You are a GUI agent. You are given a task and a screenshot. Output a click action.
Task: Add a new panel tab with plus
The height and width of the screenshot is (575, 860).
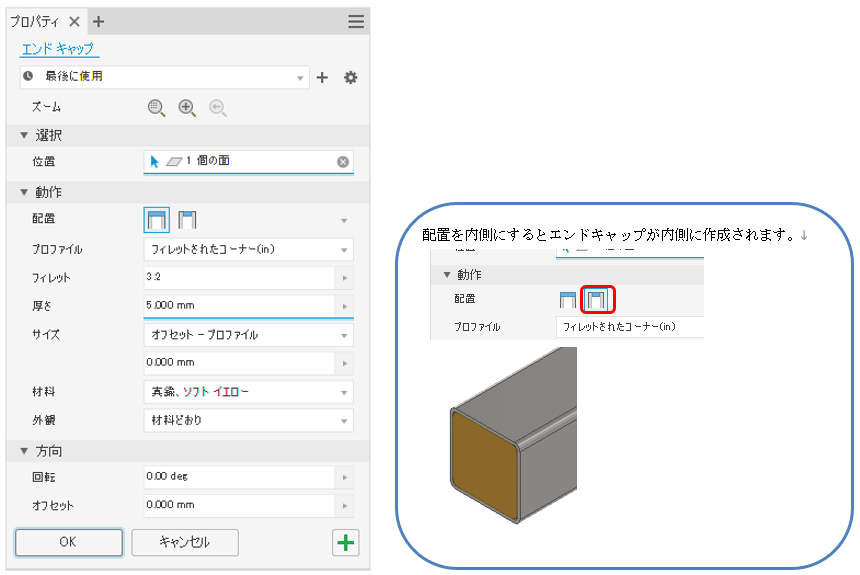point(99,21)
